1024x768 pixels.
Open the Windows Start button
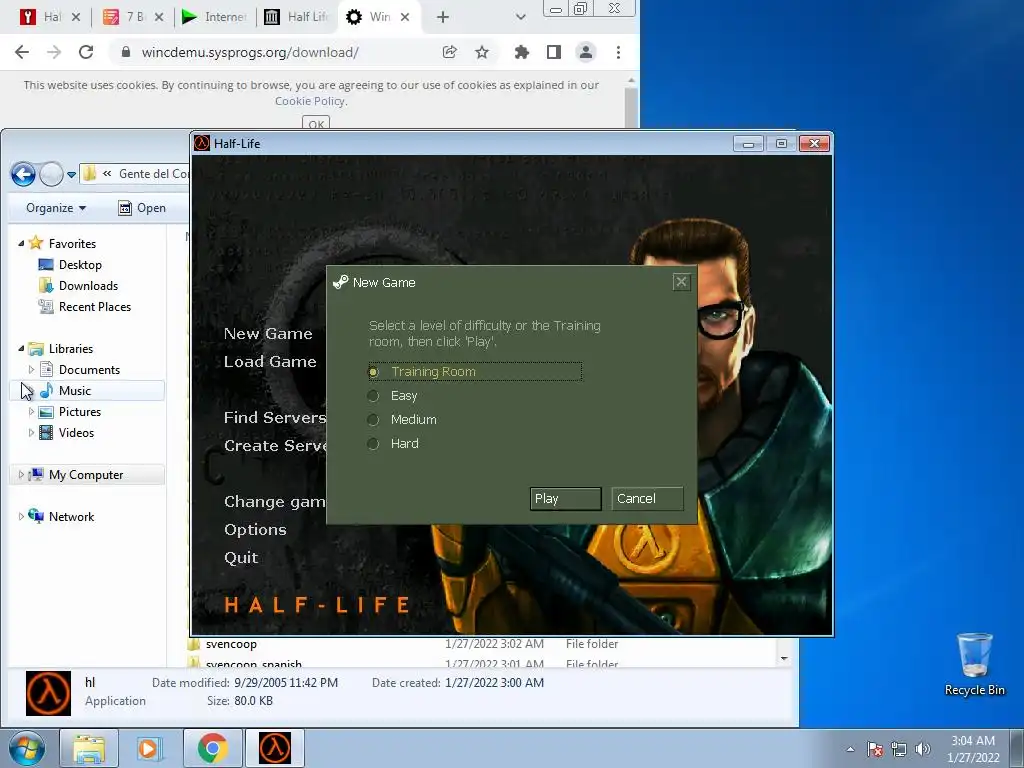[x=26, y=748]
